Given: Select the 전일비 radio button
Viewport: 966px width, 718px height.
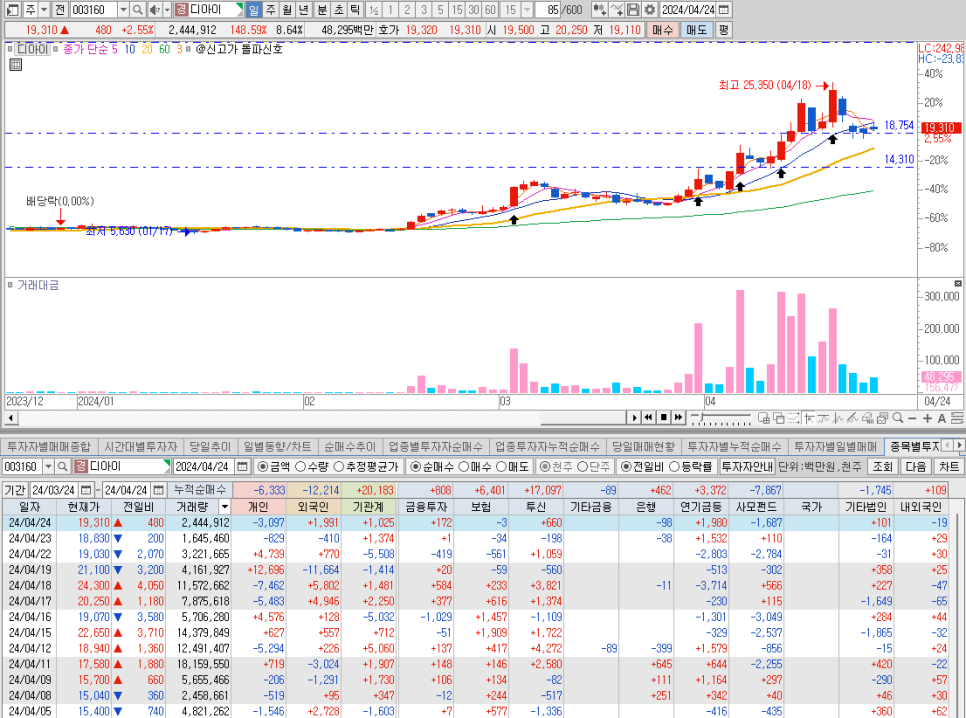Looking at the screenshot, I should 626,467.
